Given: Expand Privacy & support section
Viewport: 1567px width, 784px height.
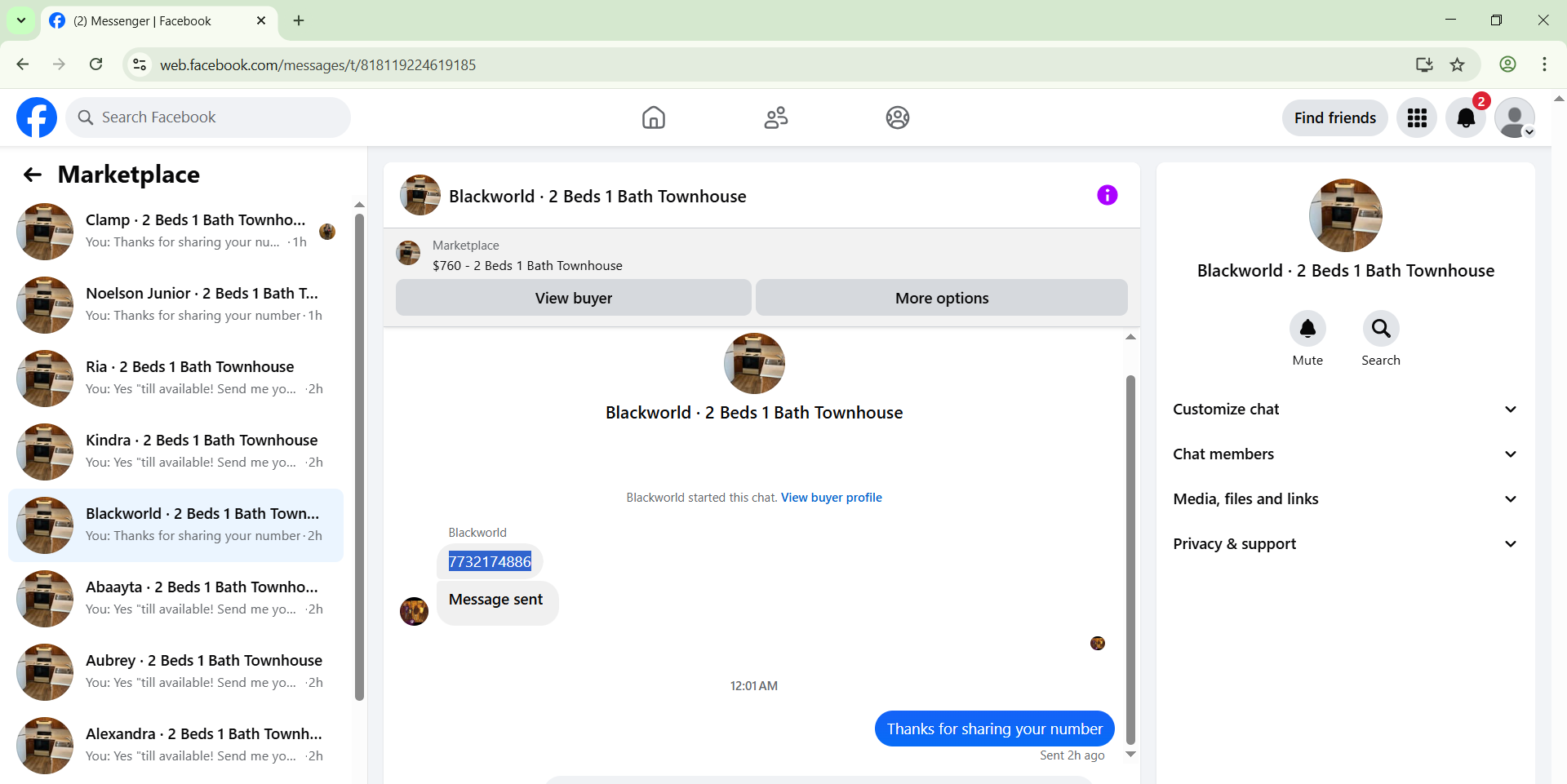Looking at the screenshot, I should (1345, 544).
